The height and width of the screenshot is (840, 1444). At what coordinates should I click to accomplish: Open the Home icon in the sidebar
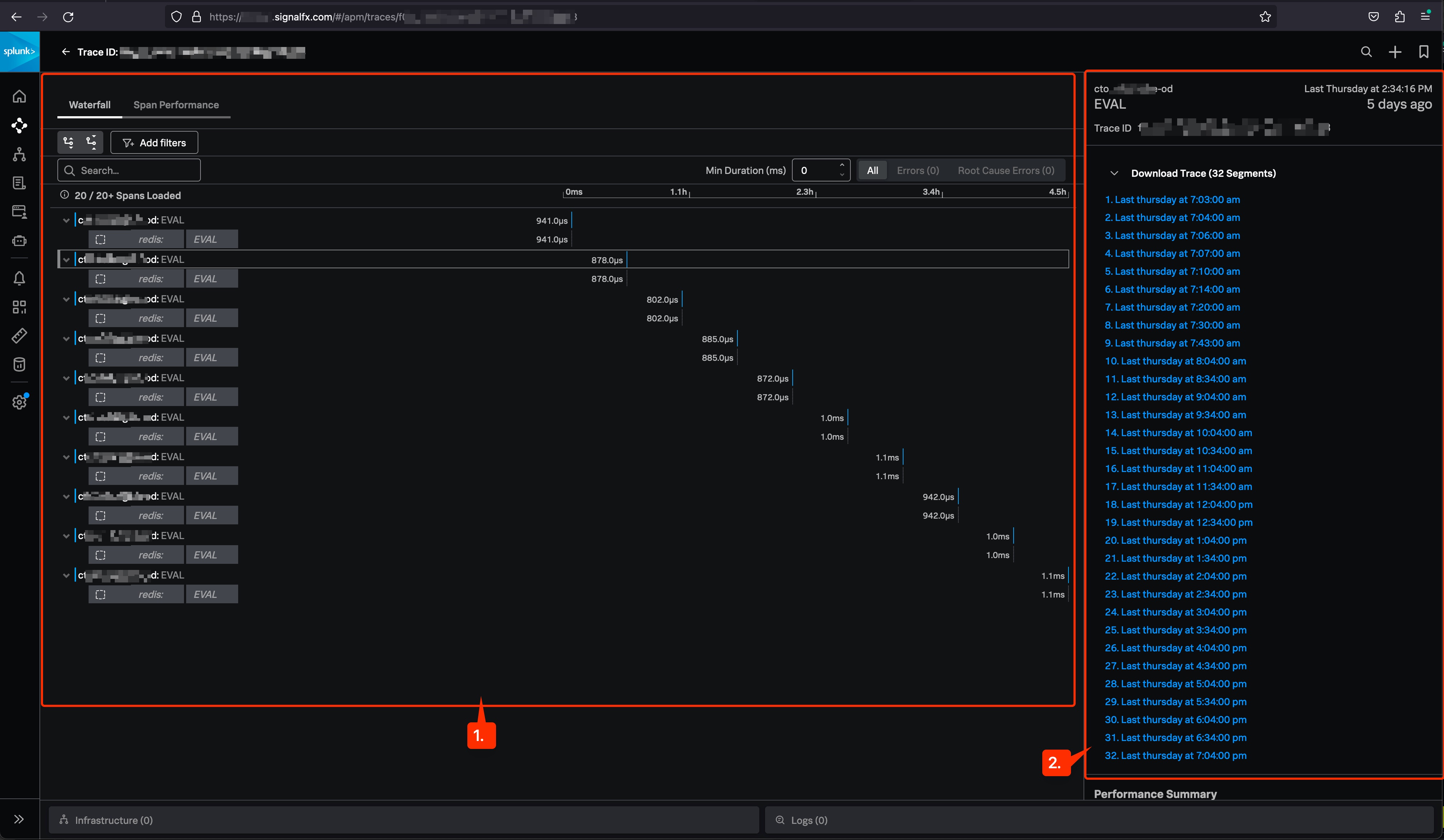19,96
